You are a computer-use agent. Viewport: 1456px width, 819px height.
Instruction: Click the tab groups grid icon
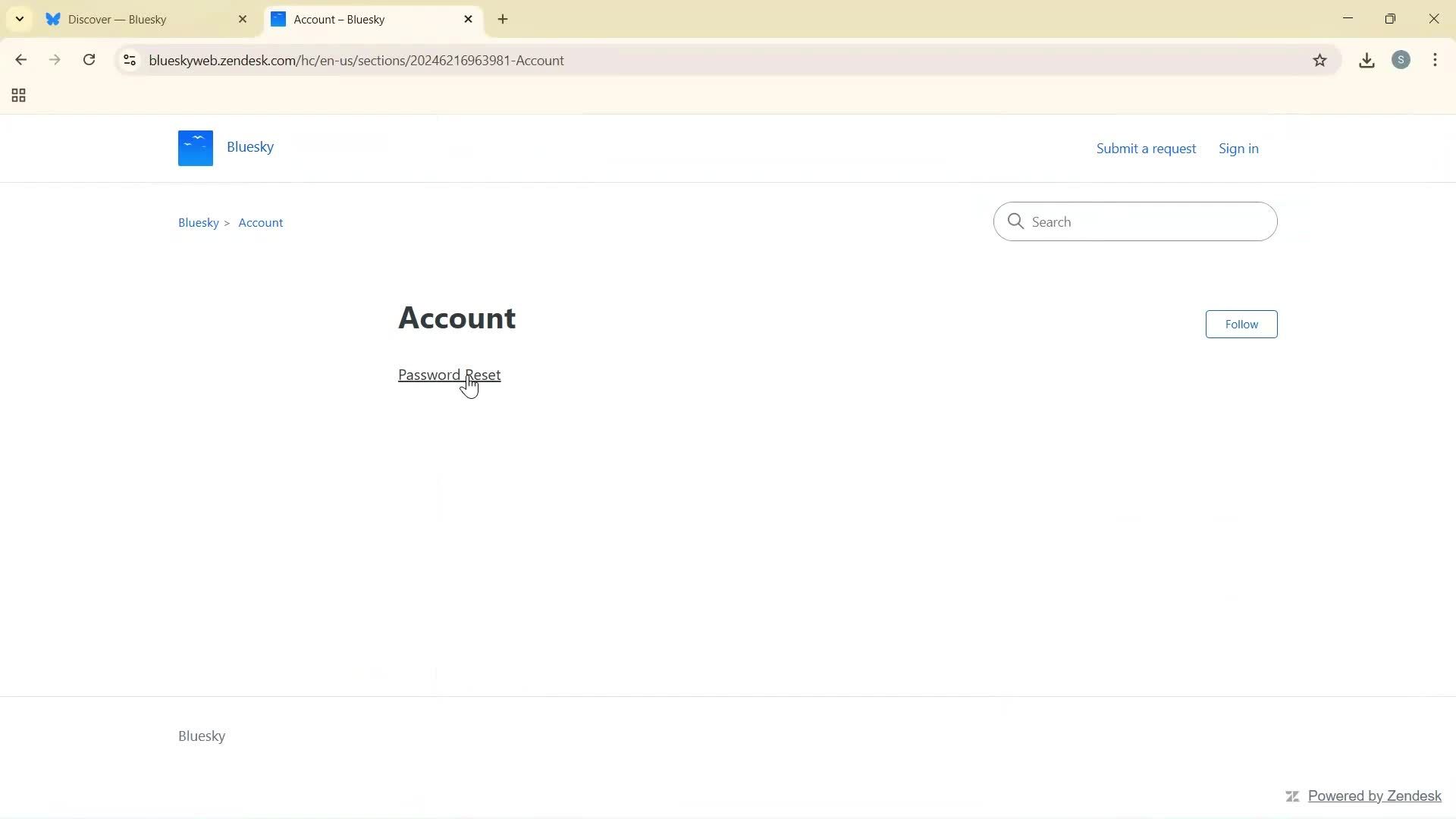[17, 96]
